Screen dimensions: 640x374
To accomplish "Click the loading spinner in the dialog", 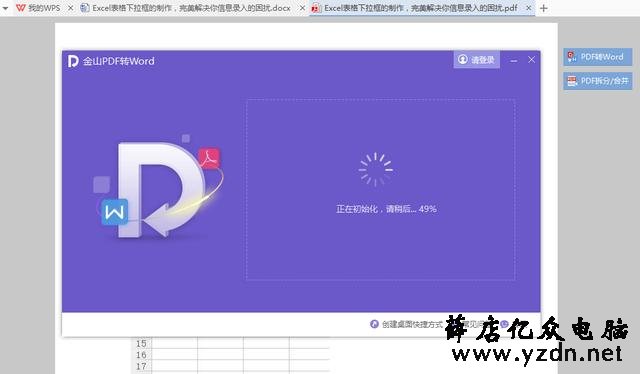I will tap(376, 169).
